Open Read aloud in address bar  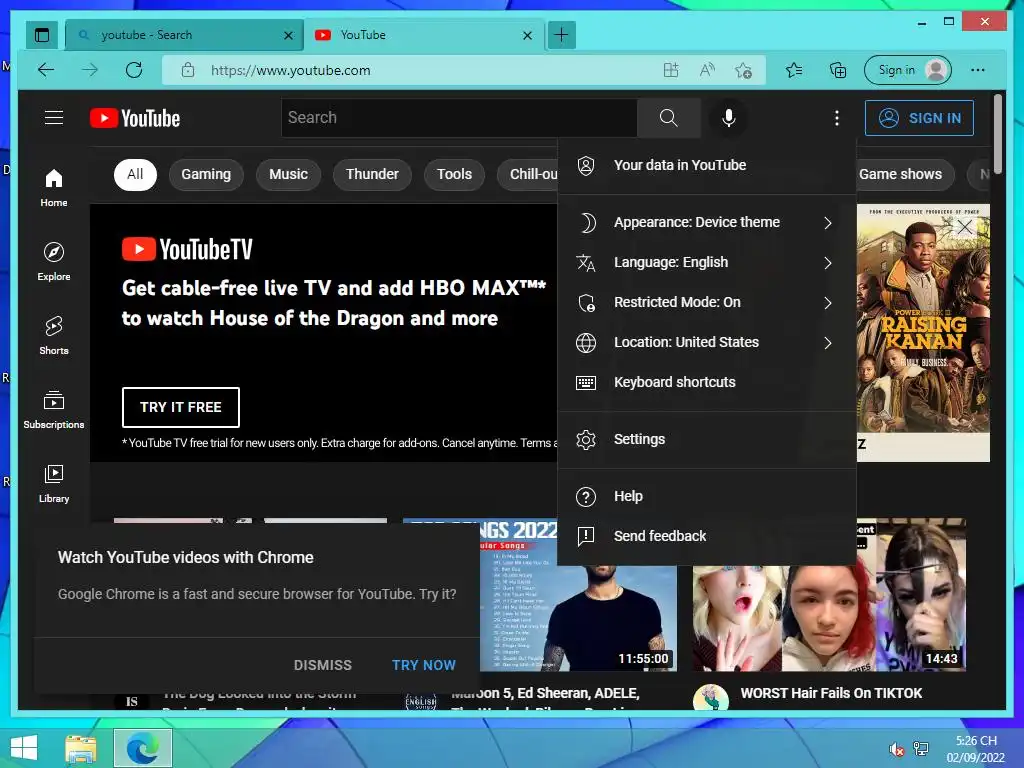[707, 70]
